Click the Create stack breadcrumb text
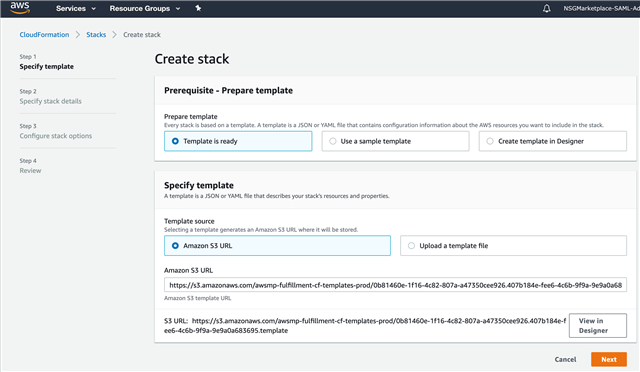640x372 pixels. 142,35
